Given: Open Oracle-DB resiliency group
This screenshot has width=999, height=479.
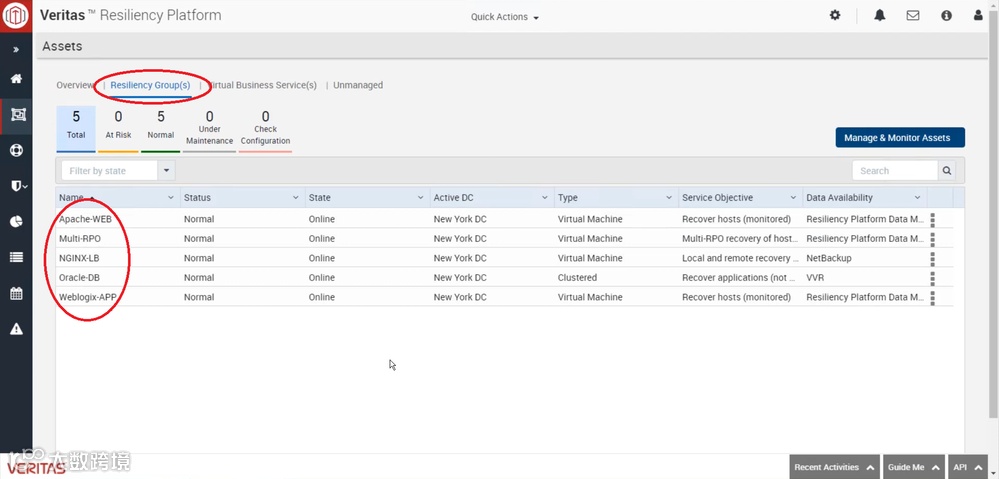Looking at the screenshot, I should 80,278.
